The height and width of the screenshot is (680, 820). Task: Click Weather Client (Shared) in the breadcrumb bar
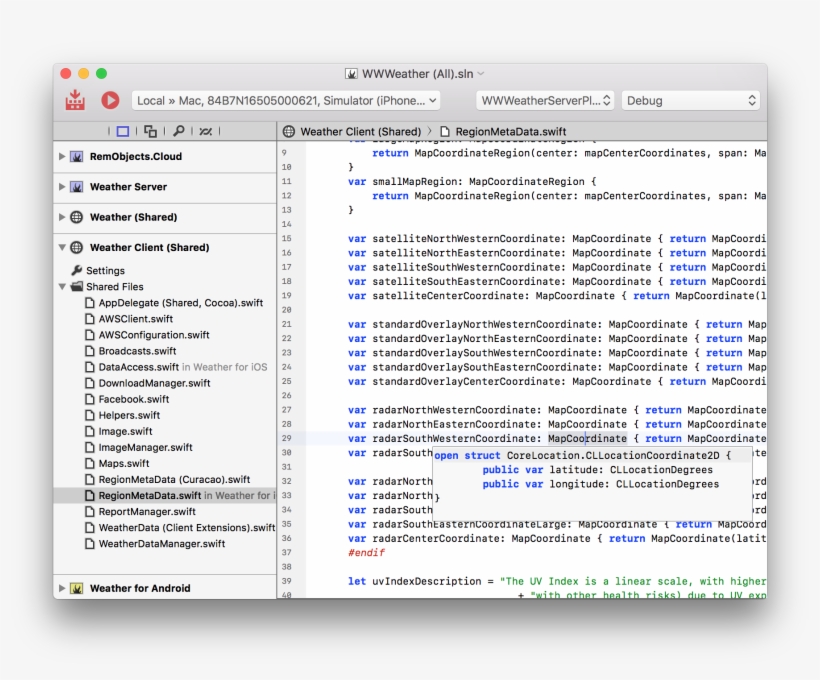pyautogui.click(x=360, y=132)
